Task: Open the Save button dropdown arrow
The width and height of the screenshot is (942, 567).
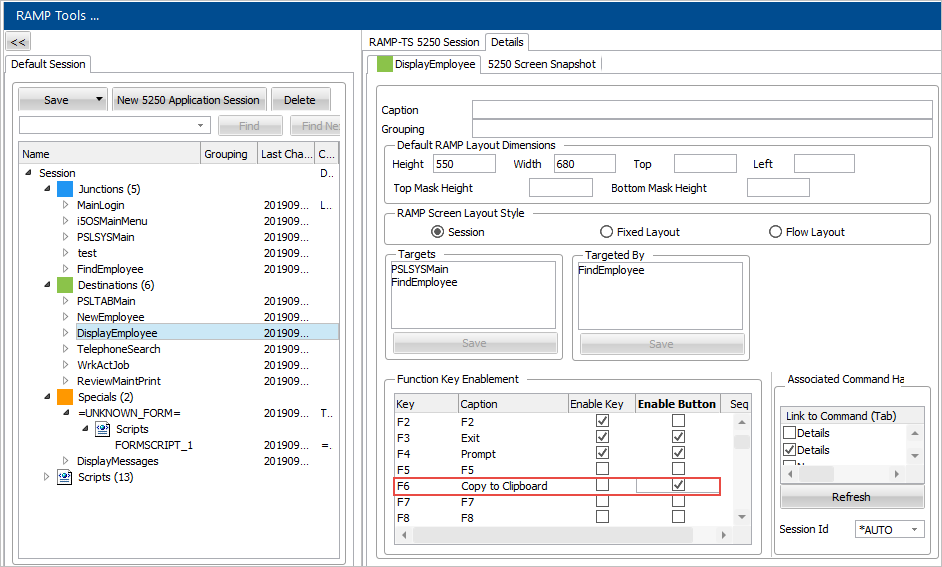Action: coord(98,100)
